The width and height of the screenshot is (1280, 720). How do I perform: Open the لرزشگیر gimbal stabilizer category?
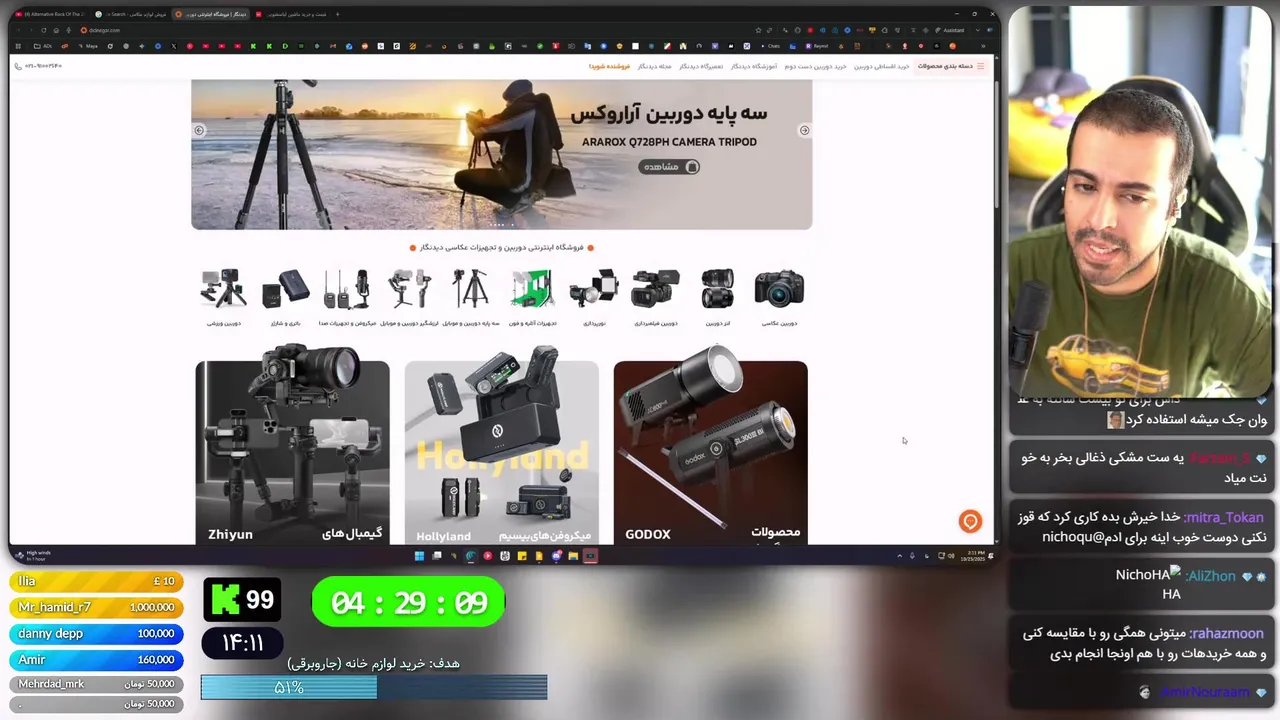point(409,297)
